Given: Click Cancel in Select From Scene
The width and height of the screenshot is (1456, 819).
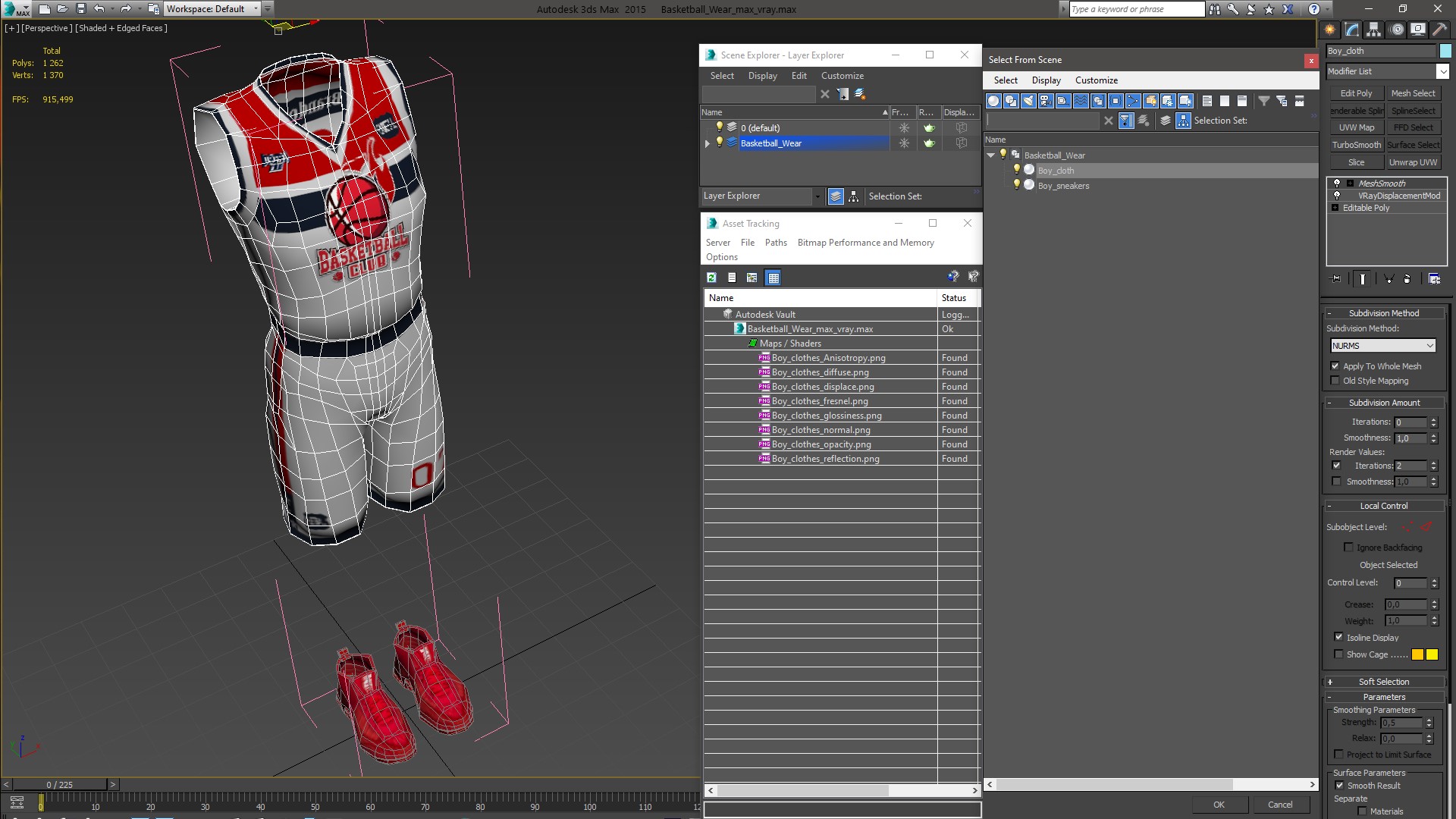Looking at the screenshot, I should pyautogui.click(x=1280, y=805).
